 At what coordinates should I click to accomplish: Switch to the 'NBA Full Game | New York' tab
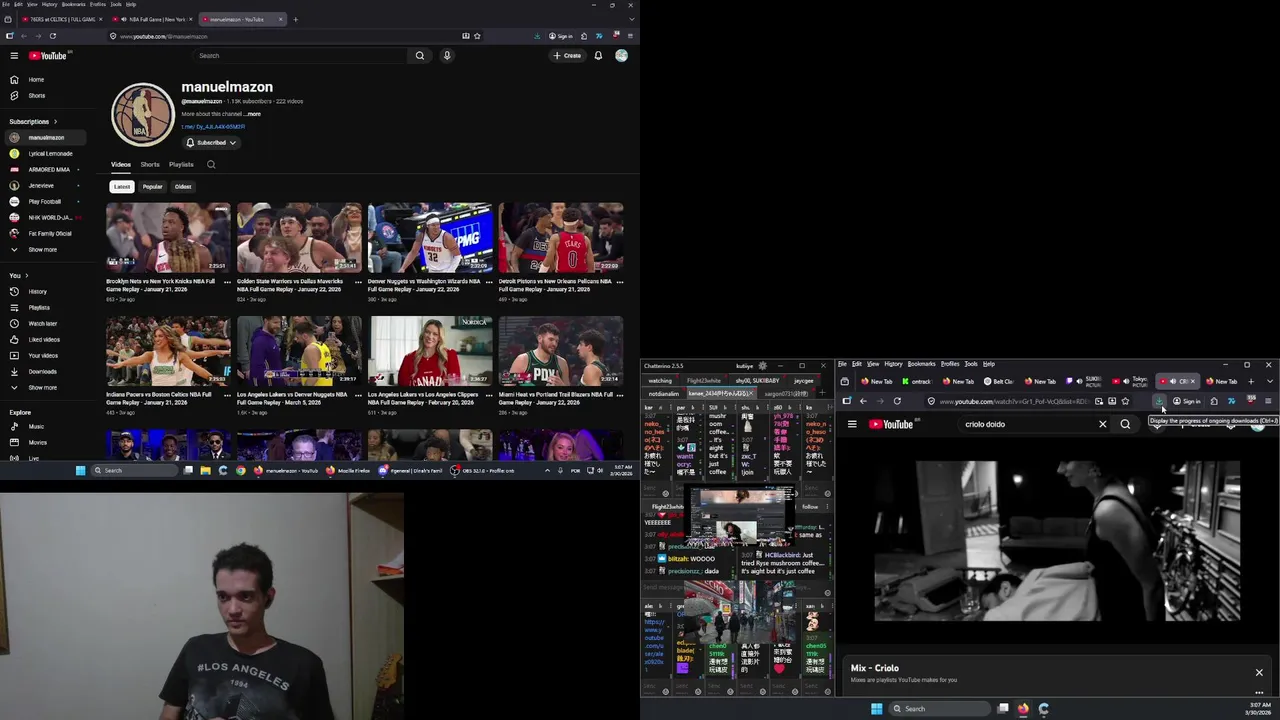(x=152, y=19)
